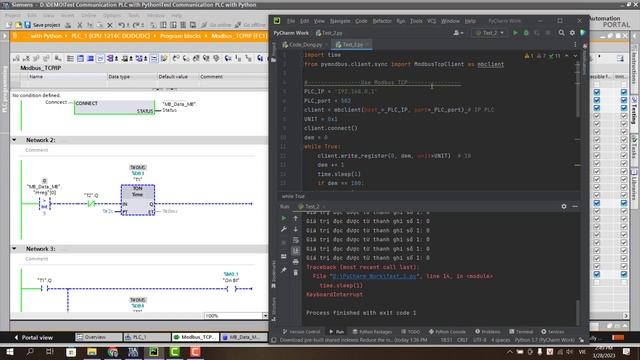Click the open project icon in TIA toolbar
The image size is (640, 360).
(18, 25)
